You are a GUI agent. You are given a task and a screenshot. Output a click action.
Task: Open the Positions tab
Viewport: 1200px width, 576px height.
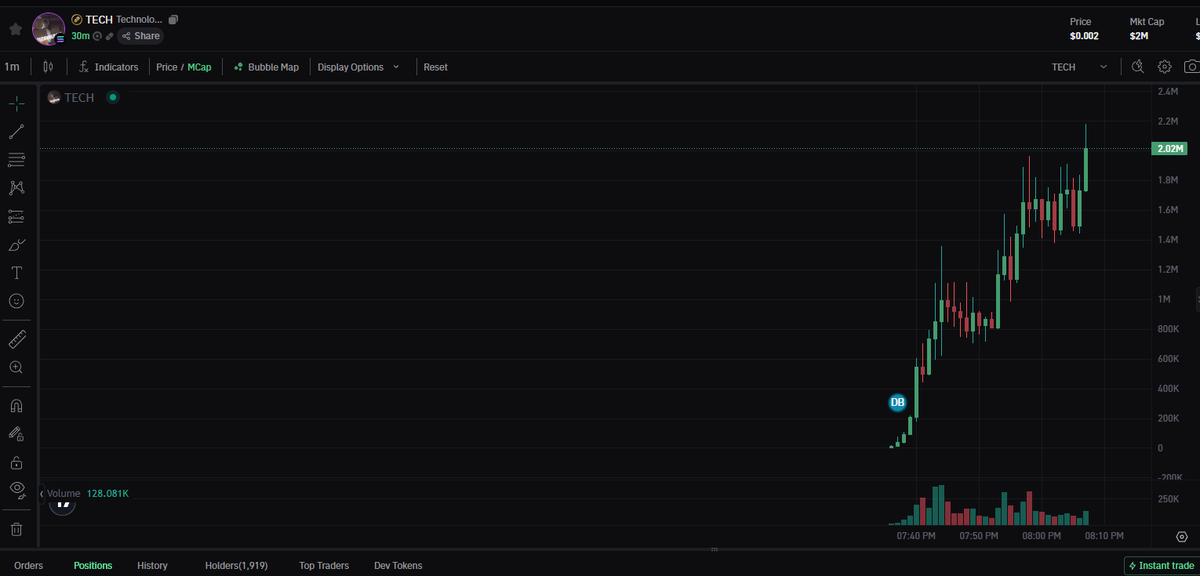pos(93,565)
